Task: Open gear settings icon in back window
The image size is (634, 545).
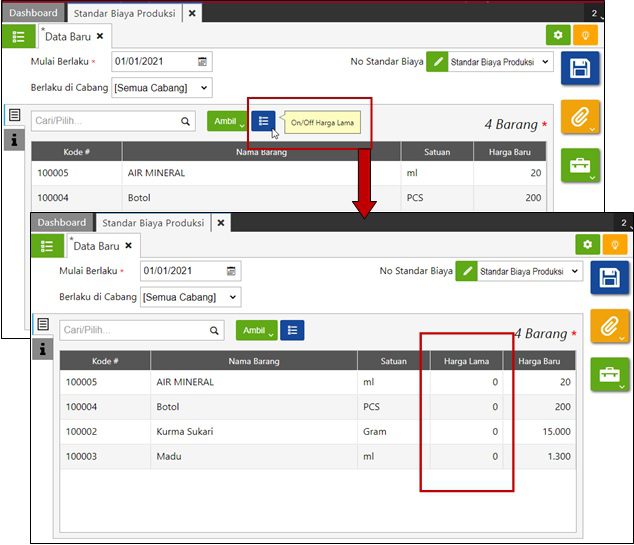Action: coord(558,35)
